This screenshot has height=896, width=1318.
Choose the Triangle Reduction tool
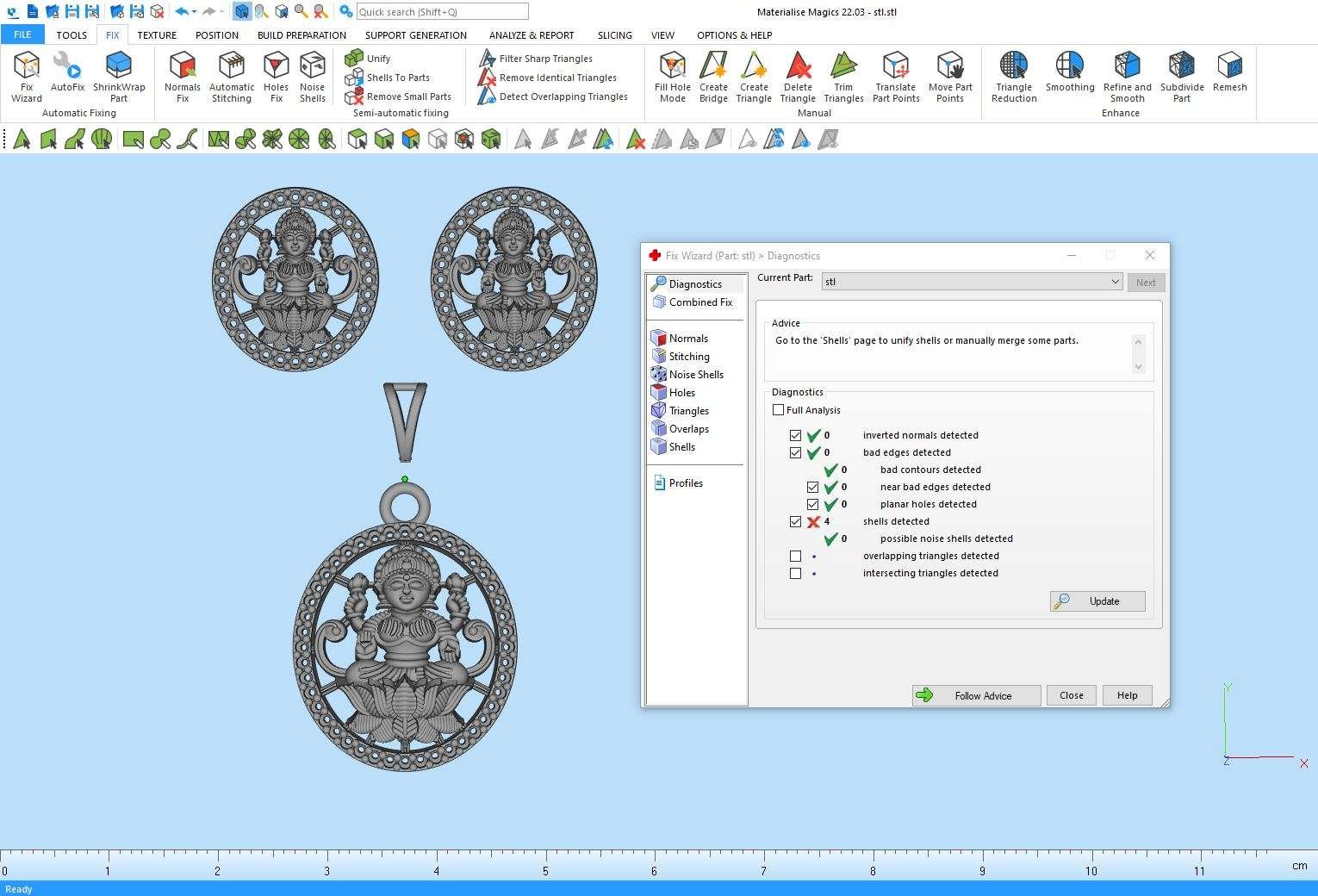click(x=1014, y=76)
